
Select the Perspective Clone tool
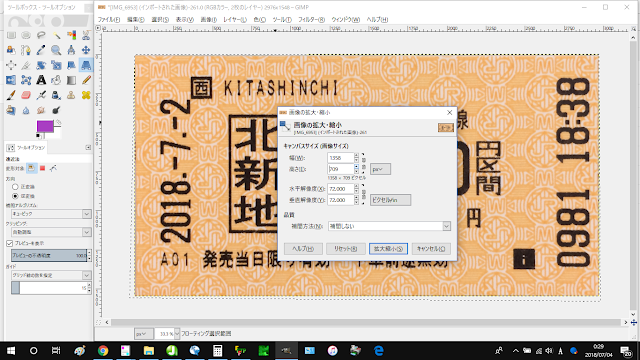coord(11,110)
